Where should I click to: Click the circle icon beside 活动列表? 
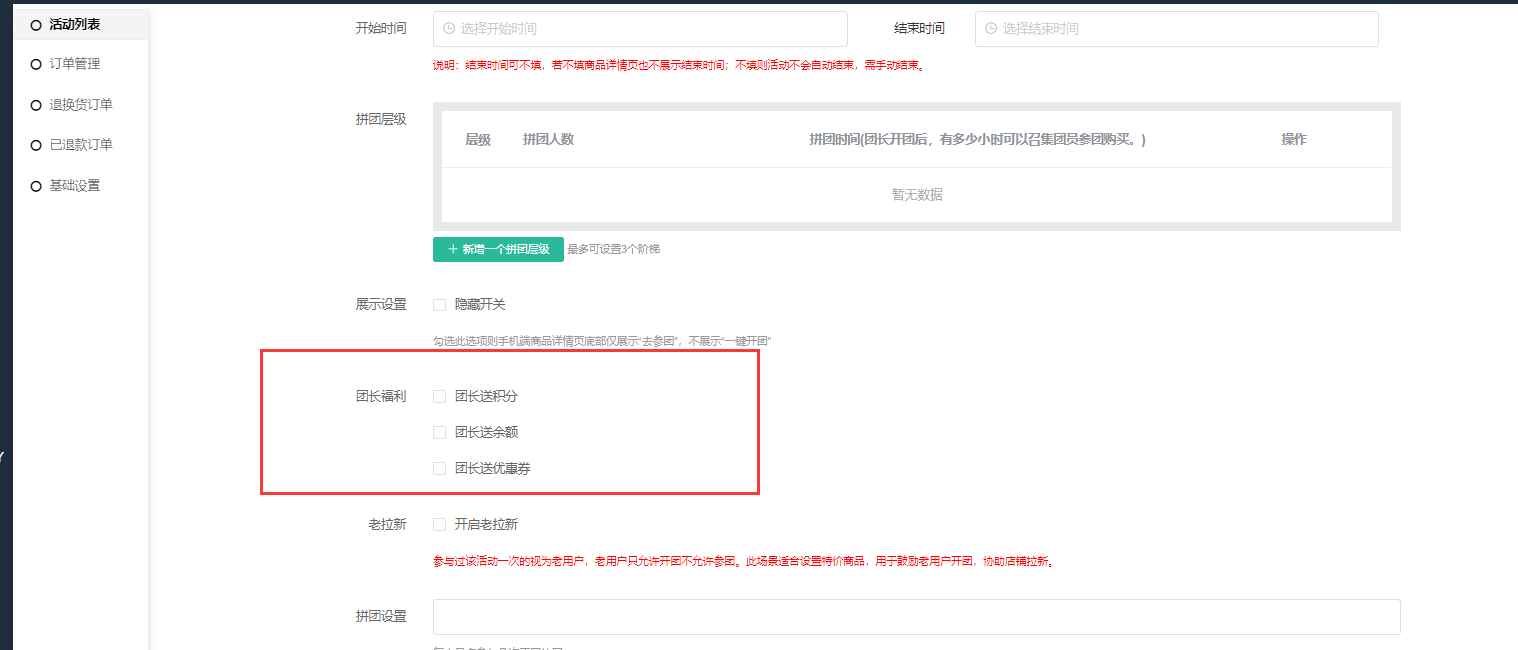tap(36, 25)
